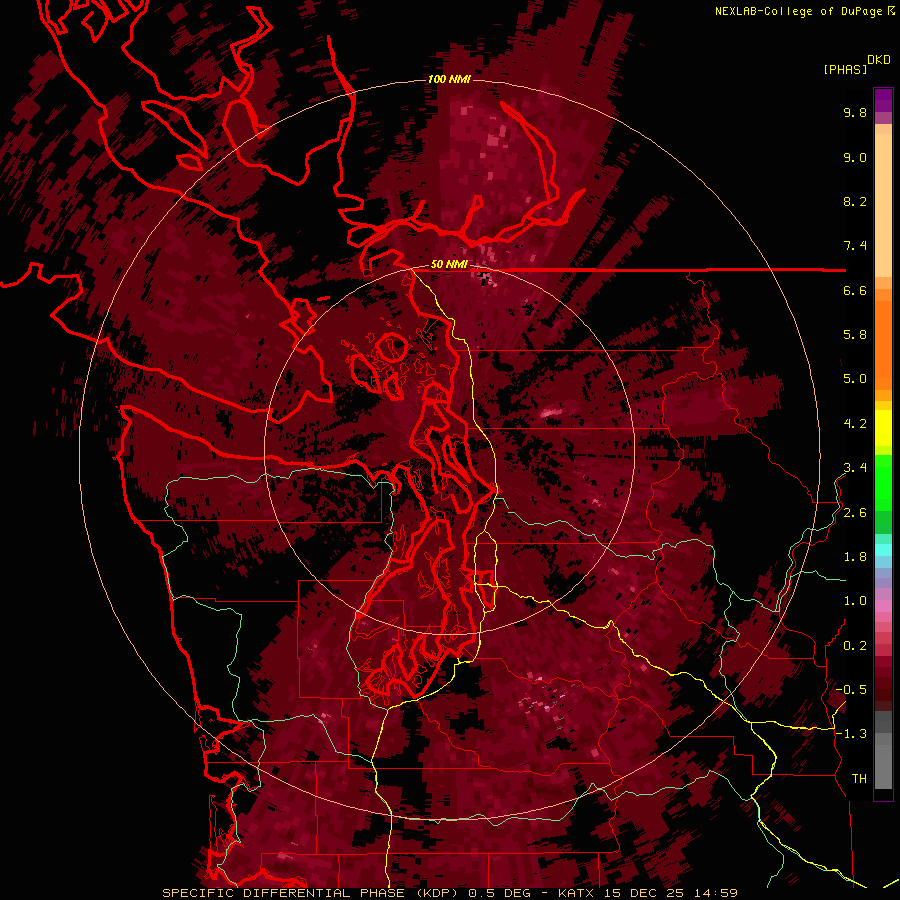This screenshot has height=900, width=900.
Task: Click the 14:59 timestamp in caption
Action: coord(714,893)
